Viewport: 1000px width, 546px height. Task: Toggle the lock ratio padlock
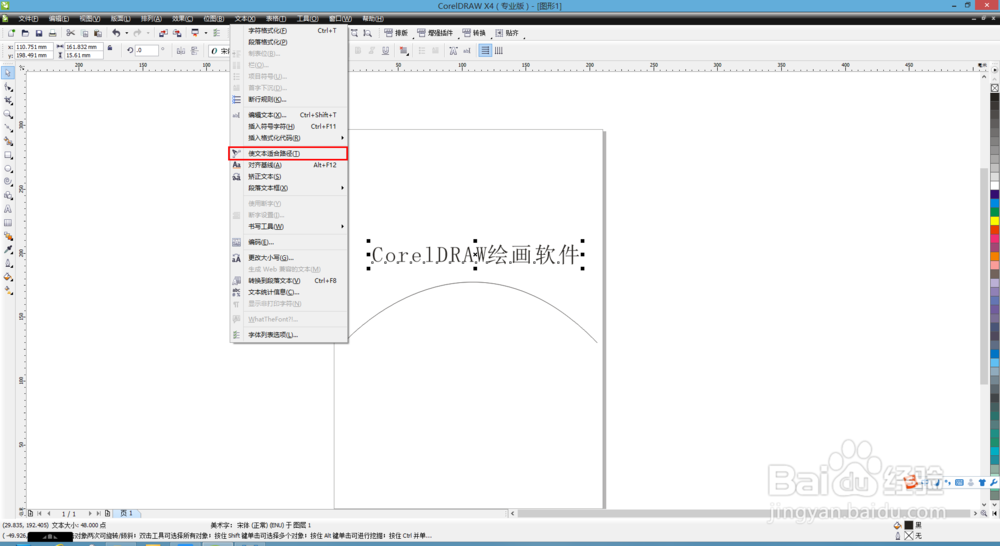tap(110, 48)
